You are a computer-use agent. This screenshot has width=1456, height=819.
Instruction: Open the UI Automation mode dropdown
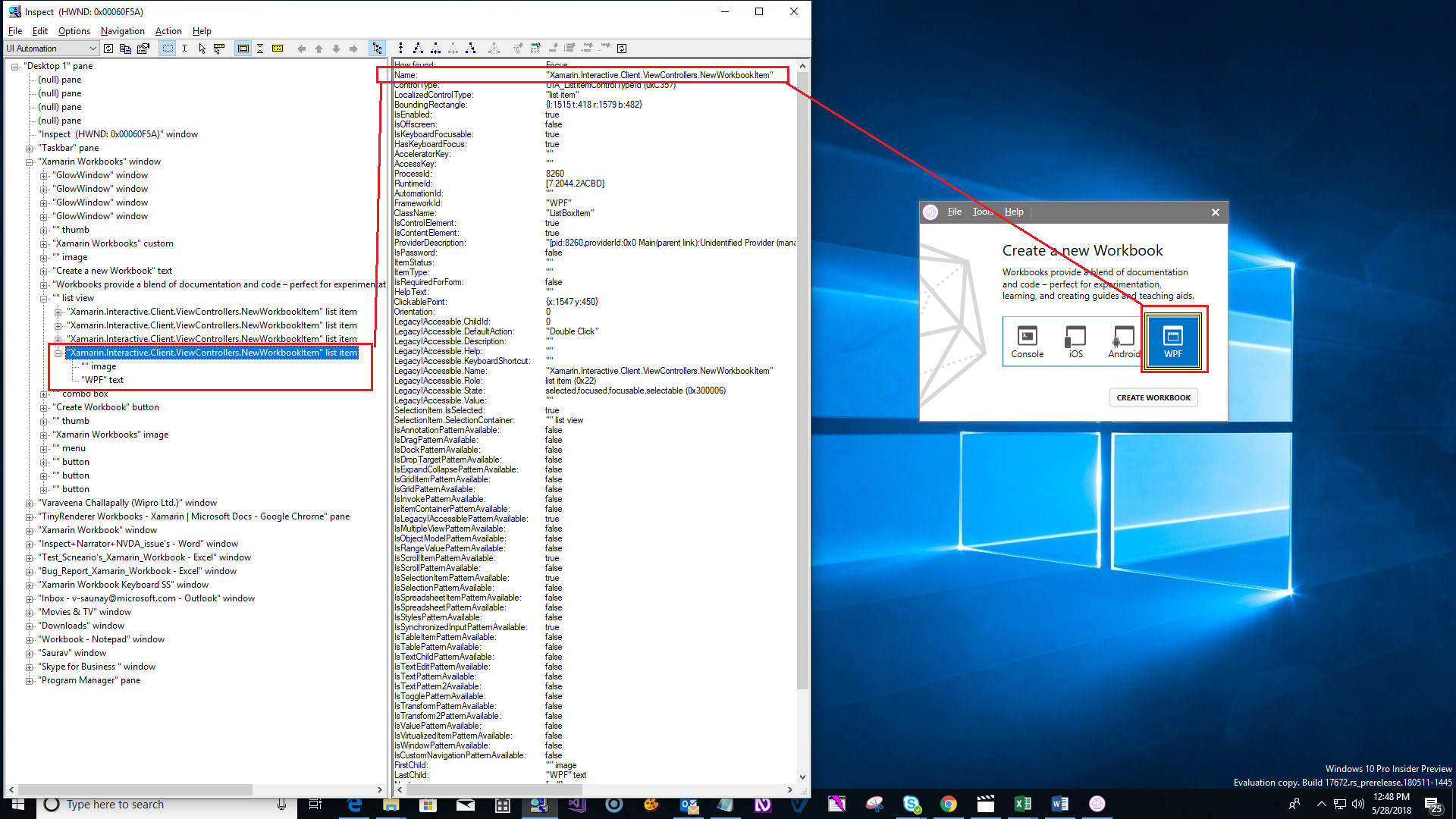(x=52, y=49)
